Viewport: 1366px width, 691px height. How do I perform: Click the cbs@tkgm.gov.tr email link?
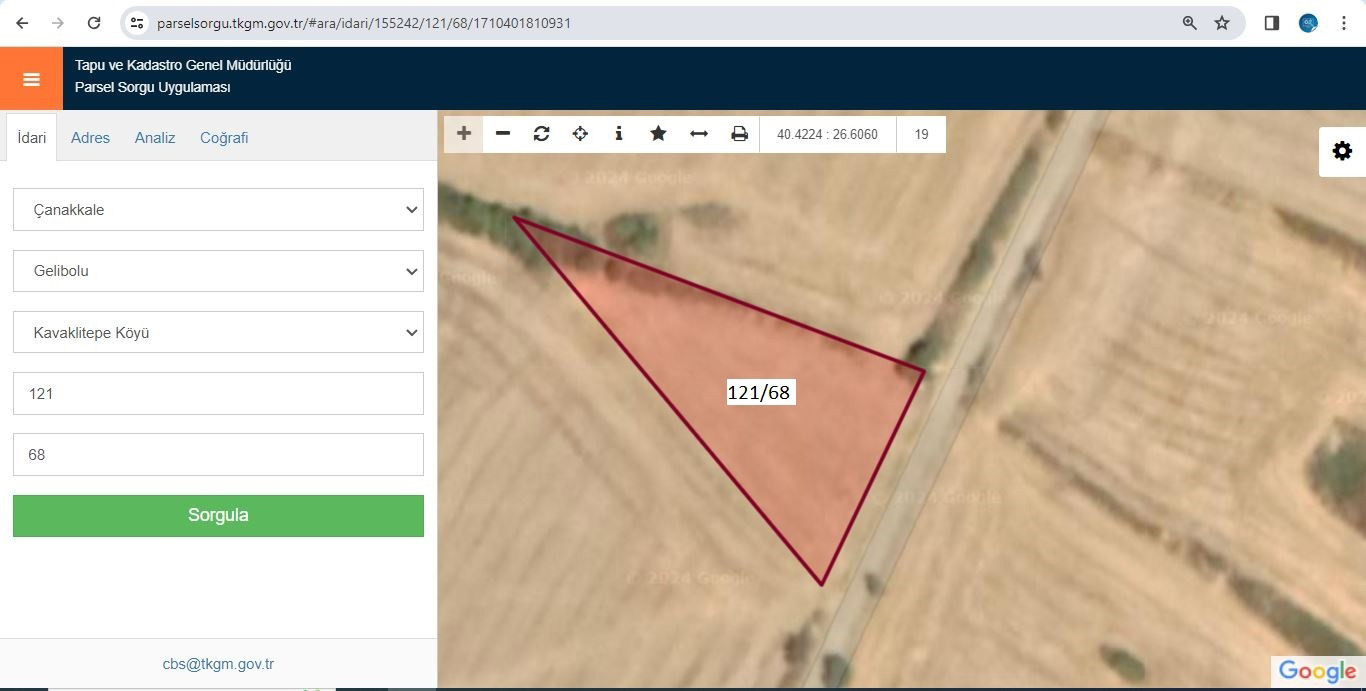[x=218, y=664]
